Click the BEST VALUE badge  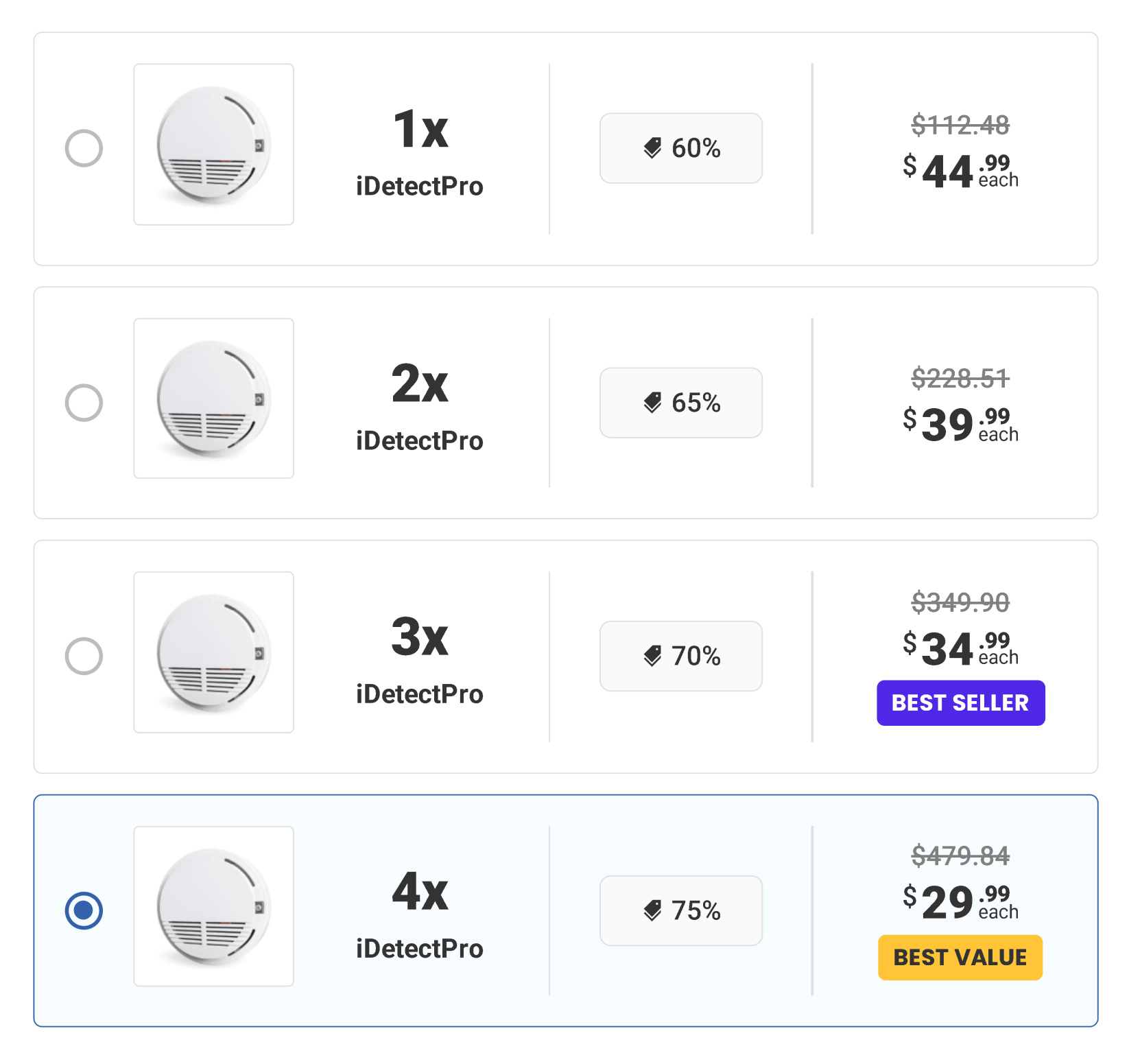[960, 958]
